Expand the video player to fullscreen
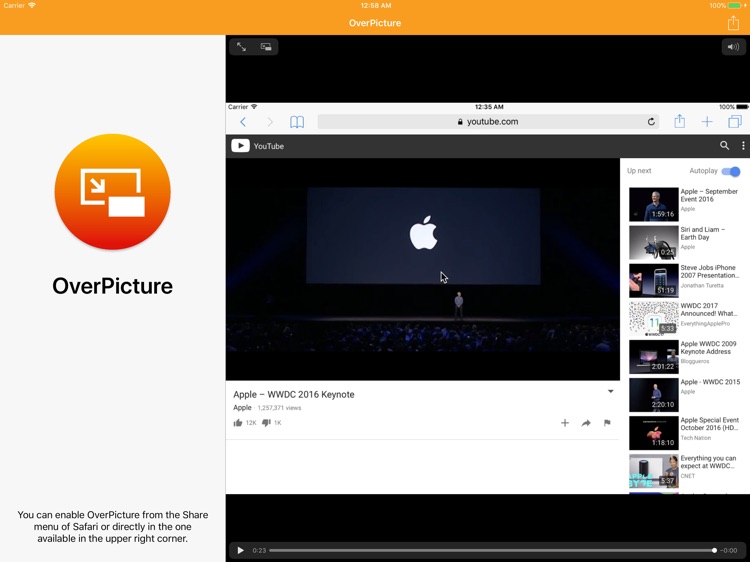Image resolution: width=750 pixels, height=562 pixels. click(x=242, y=47)
